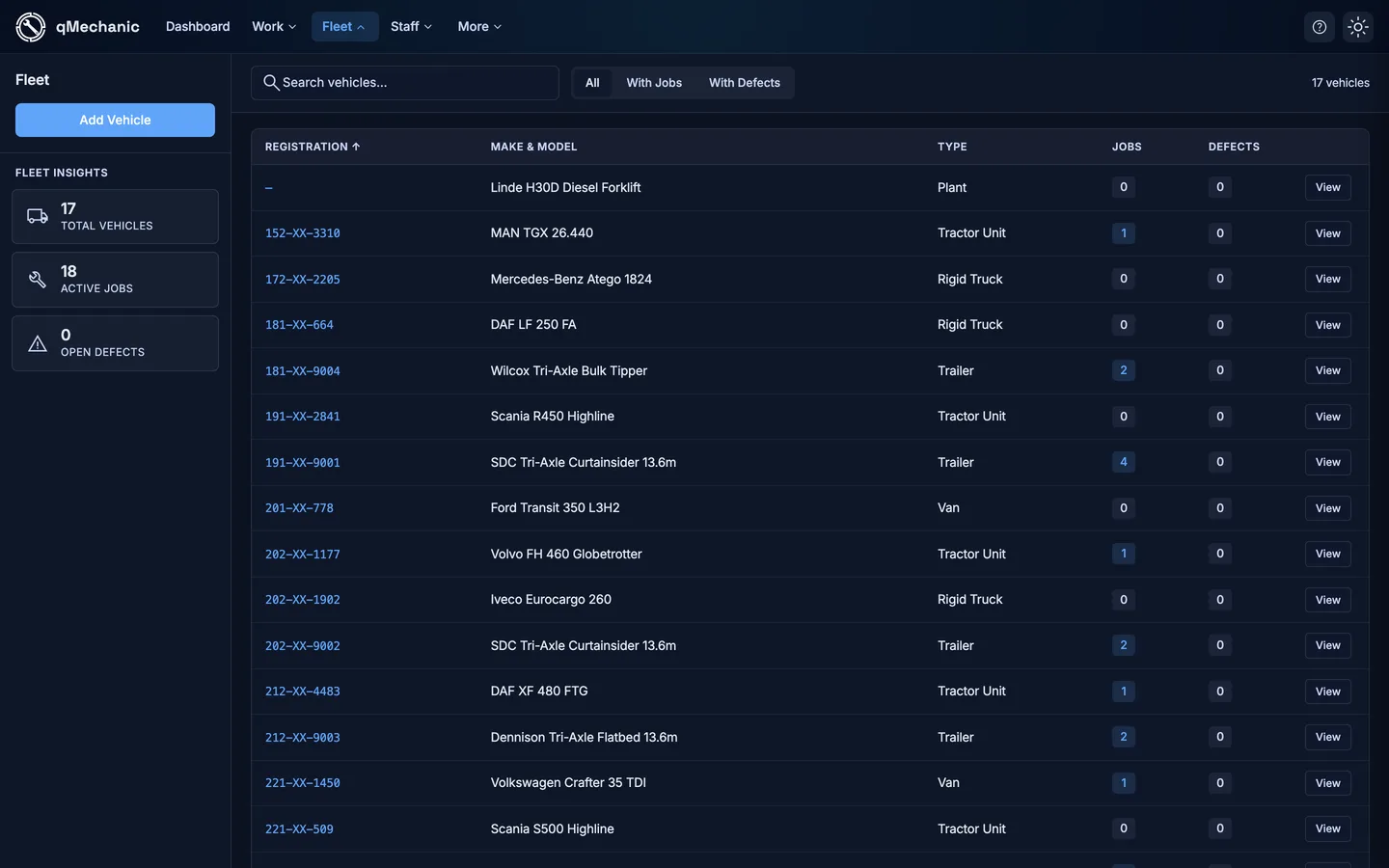Toggle the light/dark theme sun icon

tap(1358, 27)
